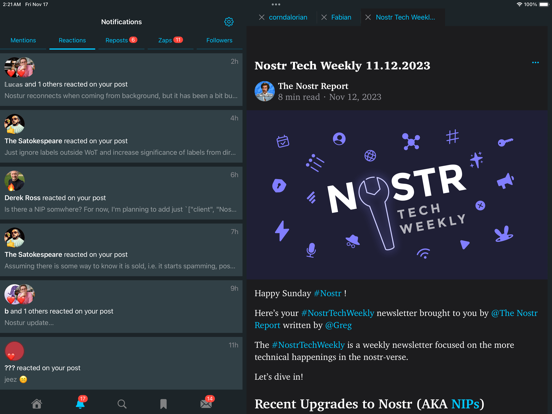Viewport: 552px width, 414px height.
Task: Tap Derek Ross avatar
Action: tap(14, 181)
